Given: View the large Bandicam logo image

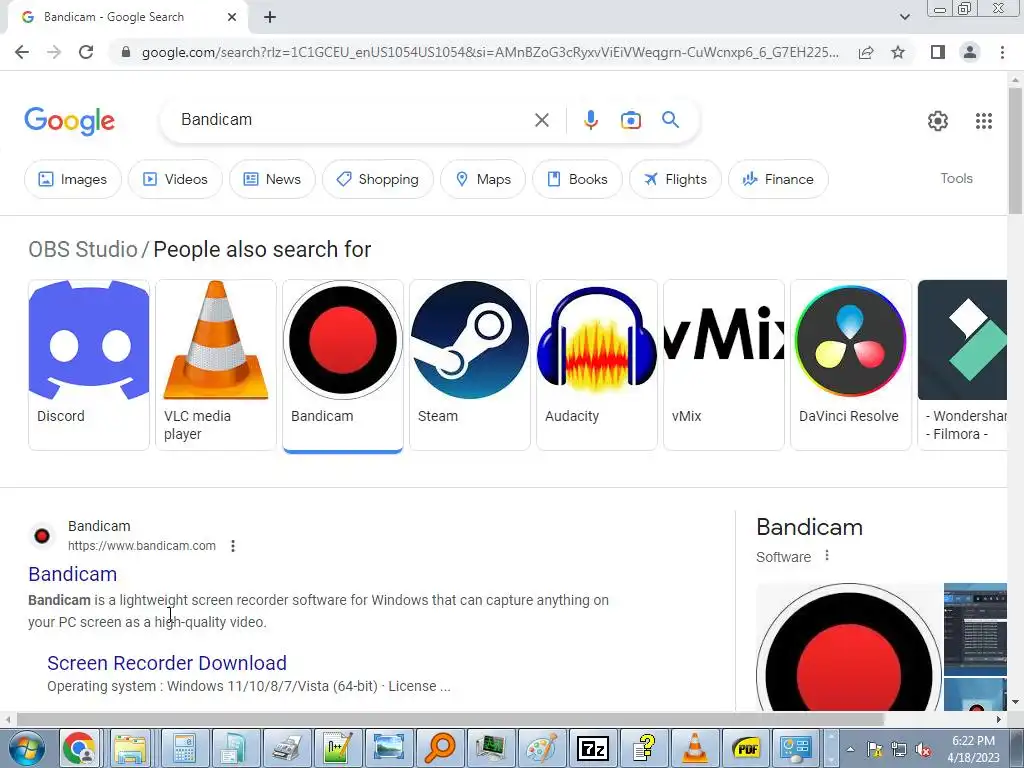Looking at the screenshot, I should [x=848, y=647].
